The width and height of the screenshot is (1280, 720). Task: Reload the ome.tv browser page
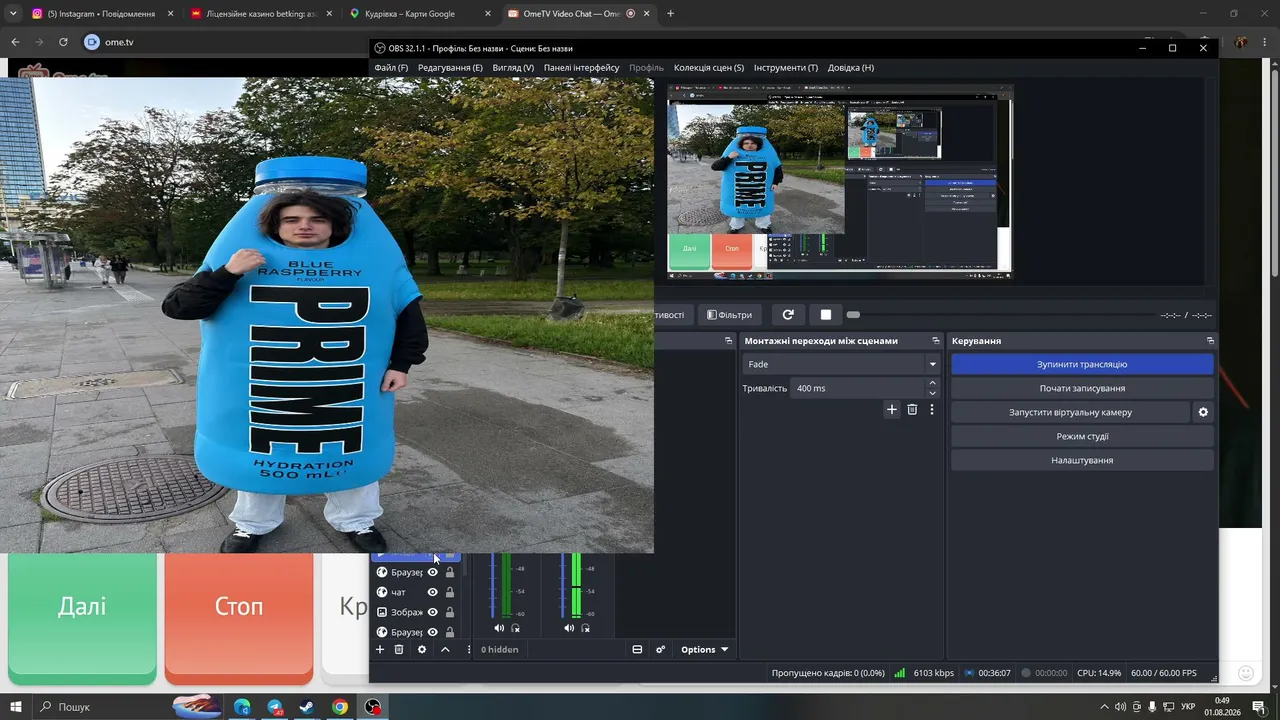[63, 42]
